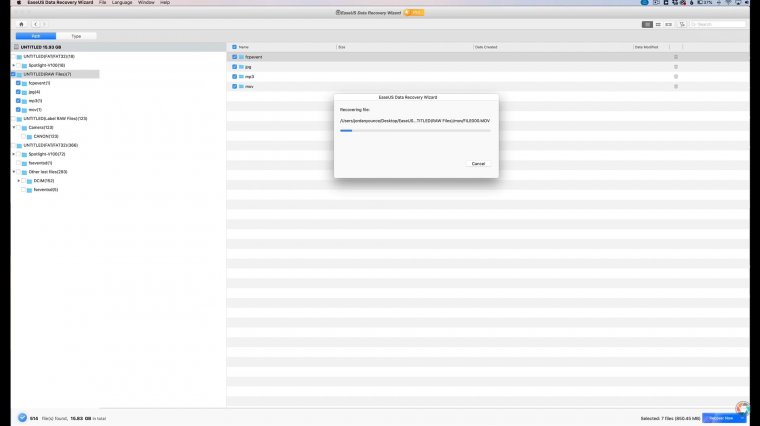The height and width of the screenshot is (426, 760).
Task: Uncheck fcpevent(1) in sidebar tree
Action: pyautogui.click(x=18, y=83)
